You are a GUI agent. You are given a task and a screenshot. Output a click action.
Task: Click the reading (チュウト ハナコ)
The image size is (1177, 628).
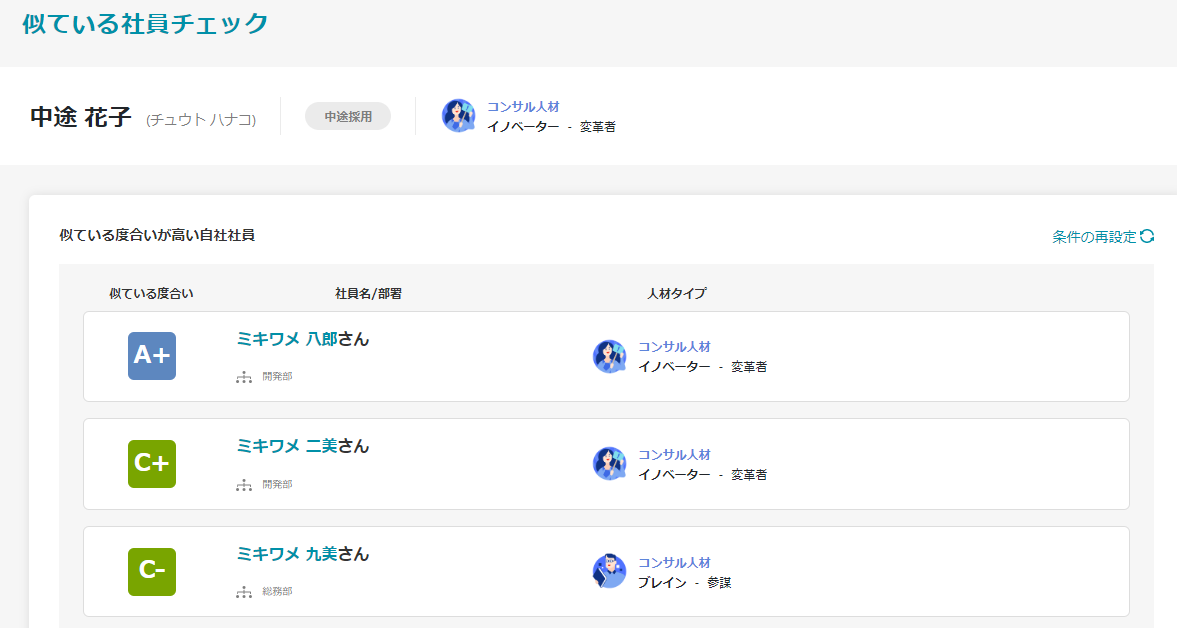coord(201,119)
